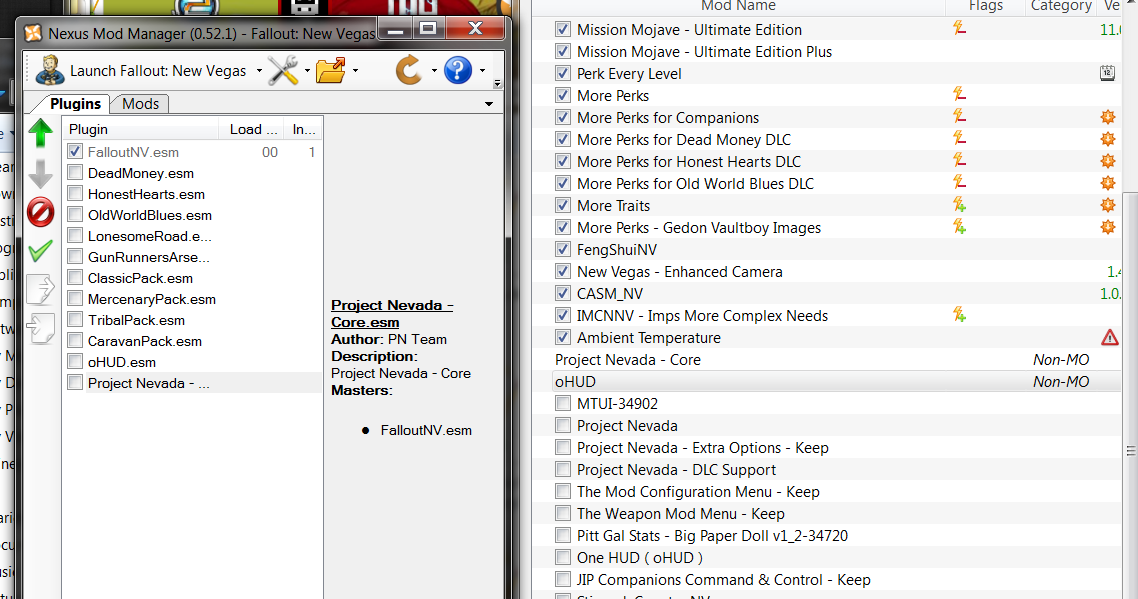Click the calendar icon on Perk Every Level
This screenshot has width=1138, height=599.
tap(1108, 73)
